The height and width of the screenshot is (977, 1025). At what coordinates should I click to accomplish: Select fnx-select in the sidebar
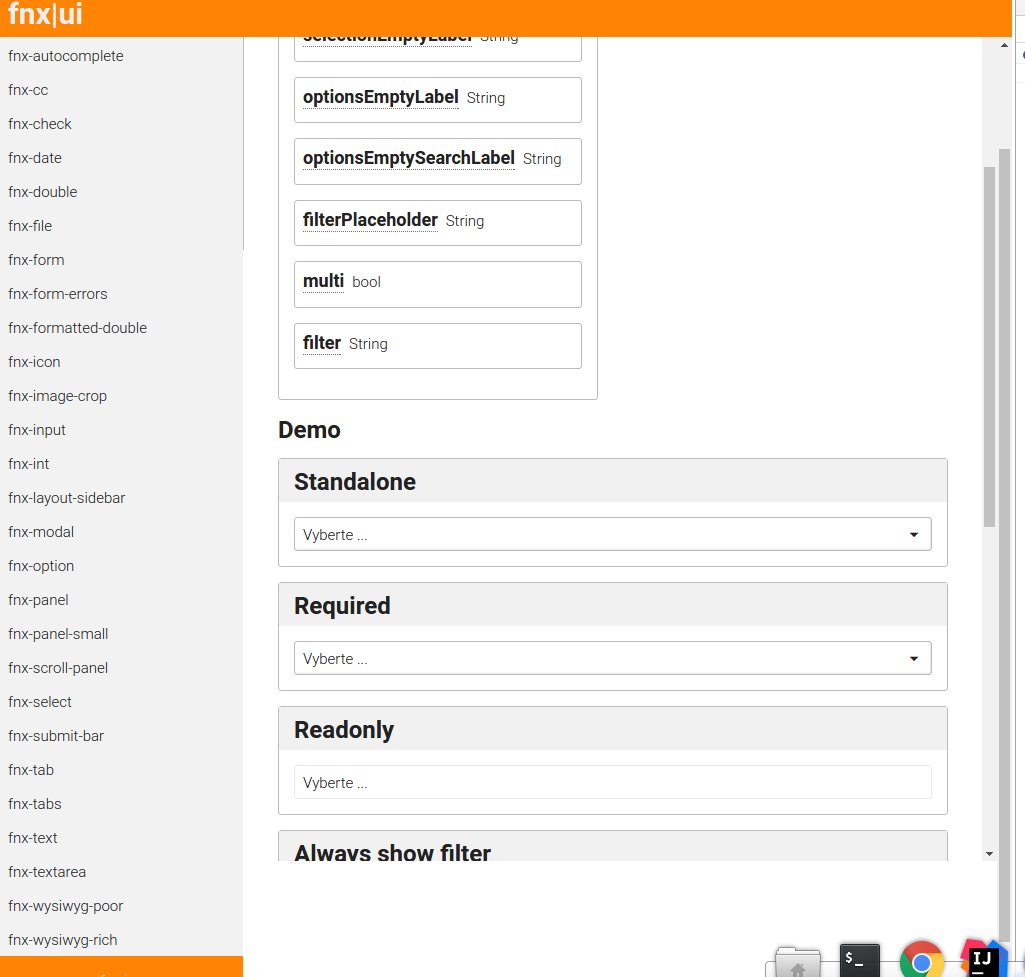40,701
